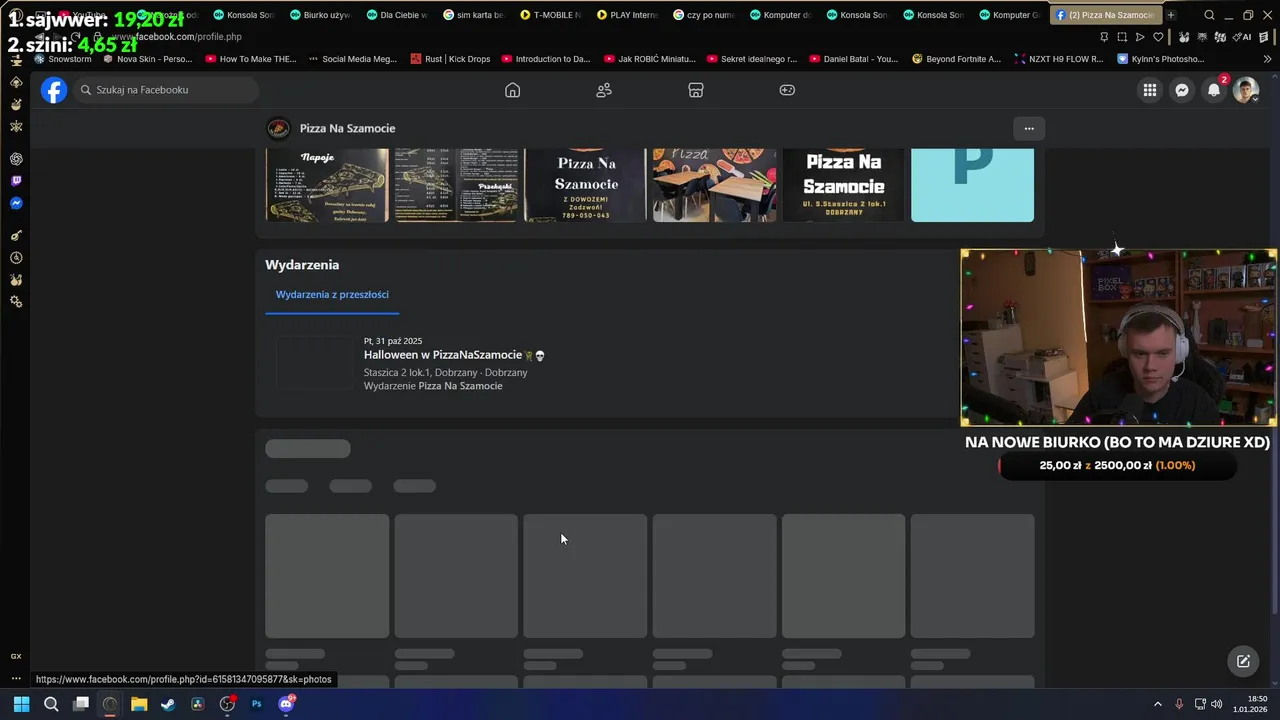Open Photoshop from the taskbar

[256, 704]
